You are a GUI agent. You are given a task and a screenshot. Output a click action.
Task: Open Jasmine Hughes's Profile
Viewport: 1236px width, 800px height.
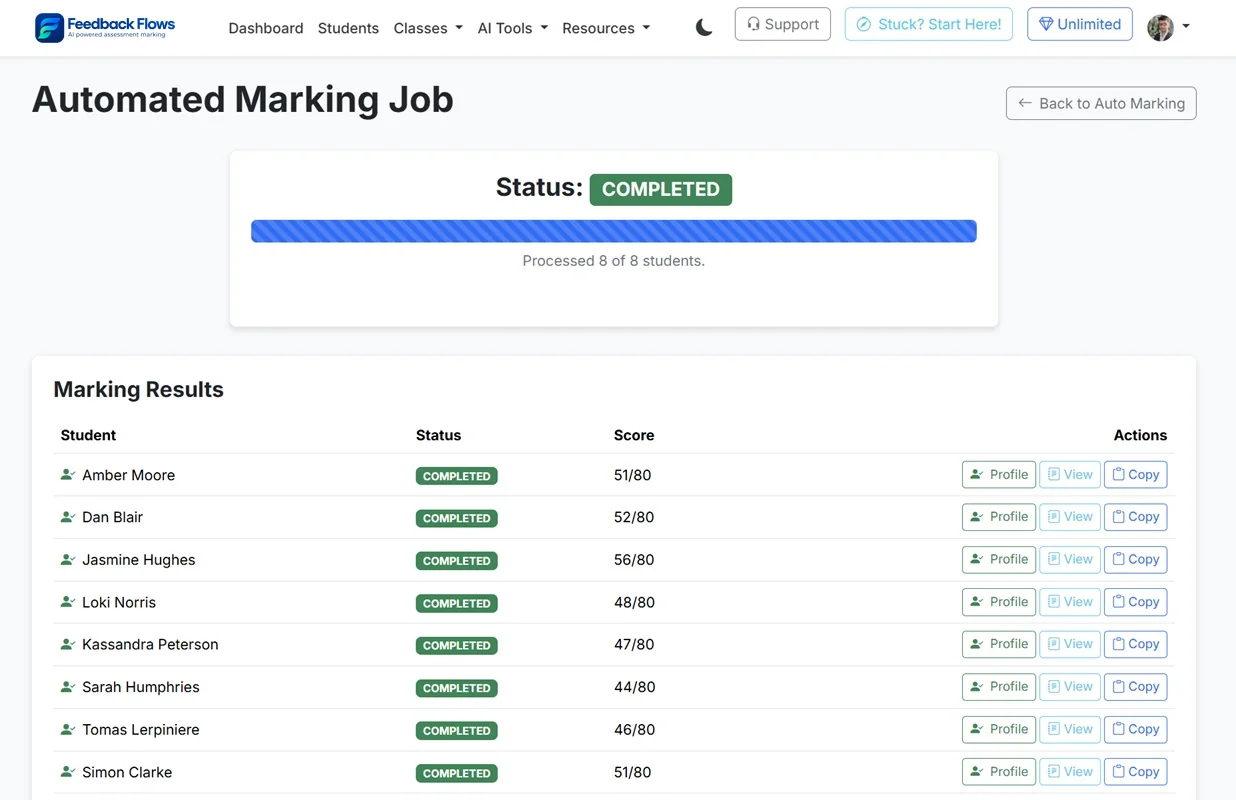point(999,560)
